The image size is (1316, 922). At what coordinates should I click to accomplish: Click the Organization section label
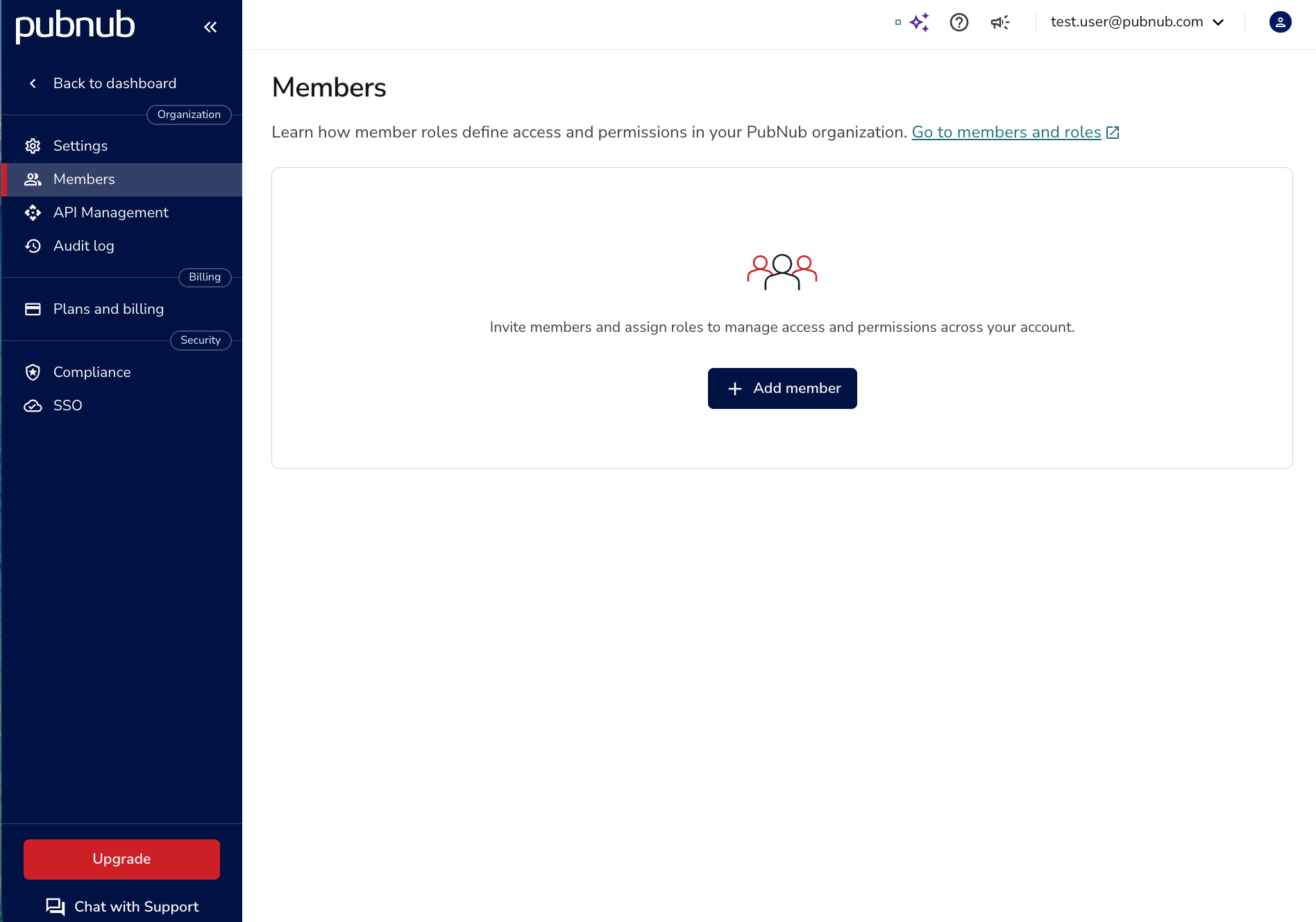pyautogui.click(x=189, y=115)
